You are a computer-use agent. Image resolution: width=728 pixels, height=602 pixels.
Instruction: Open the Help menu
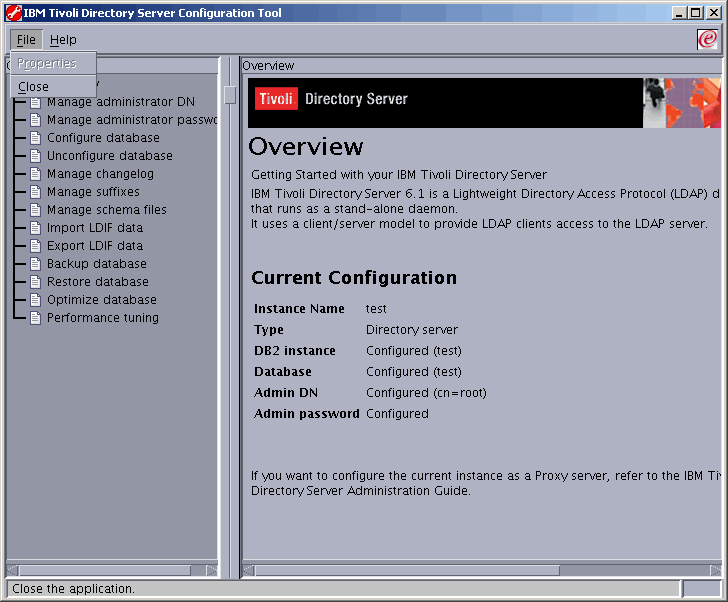click(x=63, y=40)
